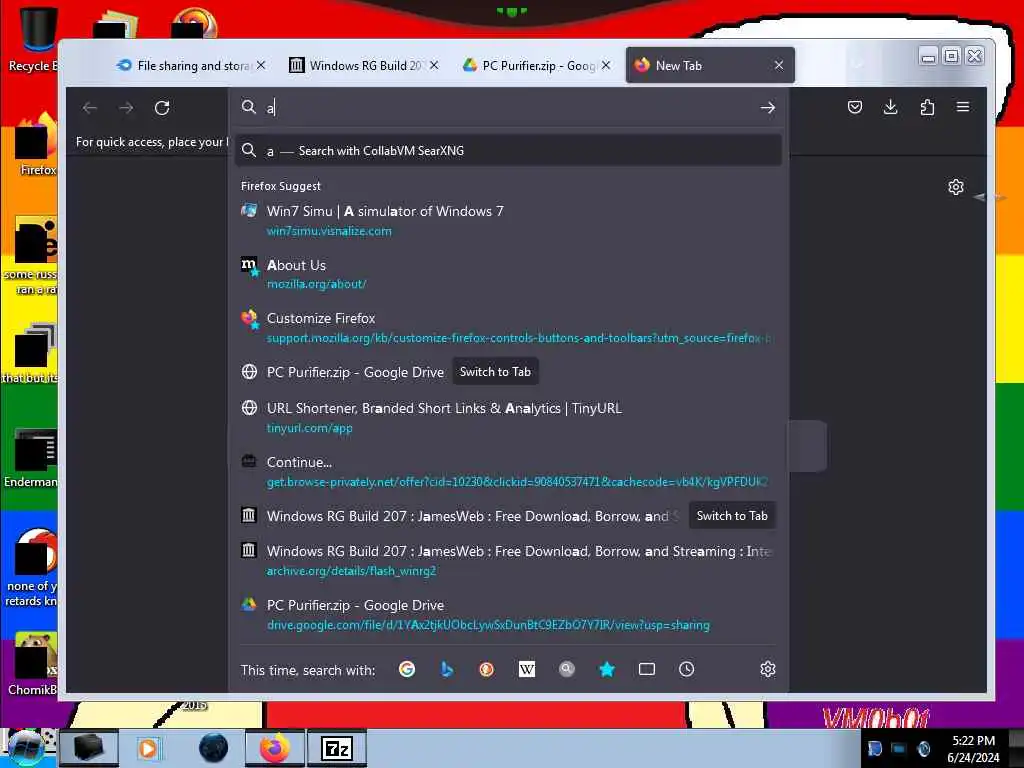The image size is (1024, 768).
Task: Search this time with Wikipedia icon
Action: (526, 669)
